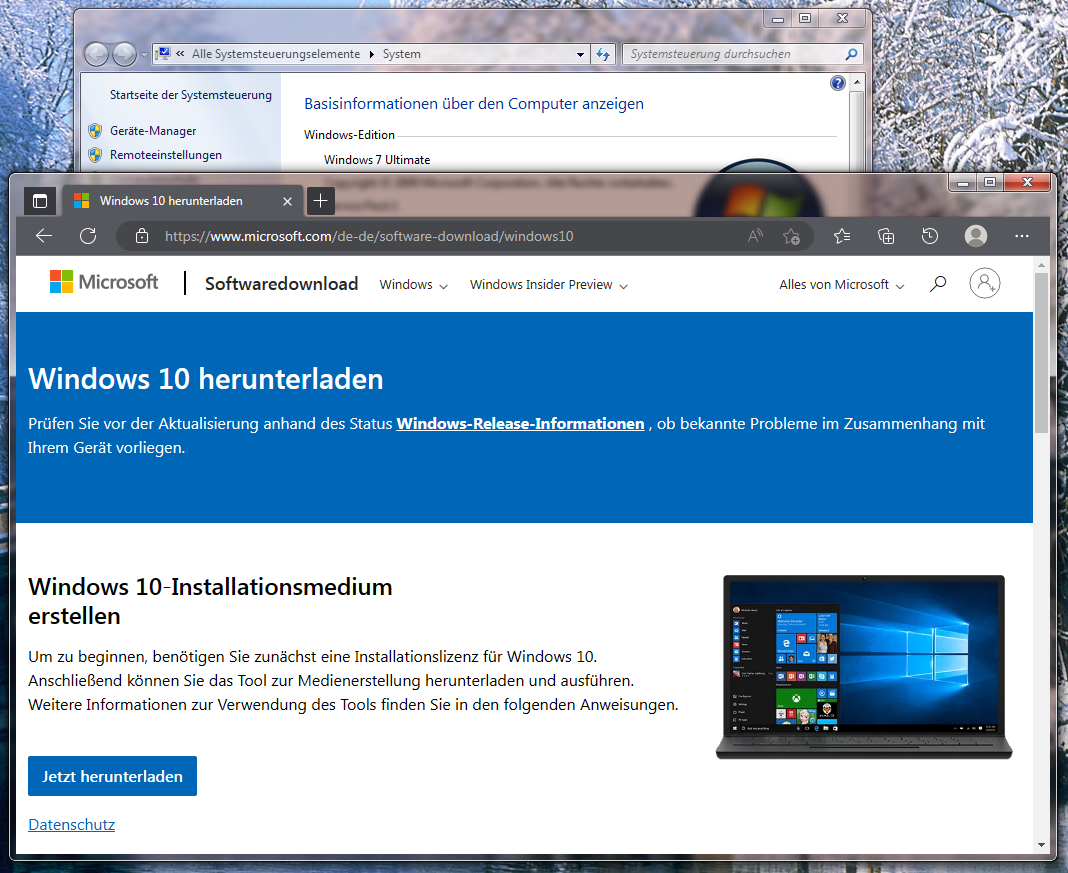This screenshot has width=1068, height=873.
Task: Click the Windows 7 Ultimate text
Action: [377, 160]
